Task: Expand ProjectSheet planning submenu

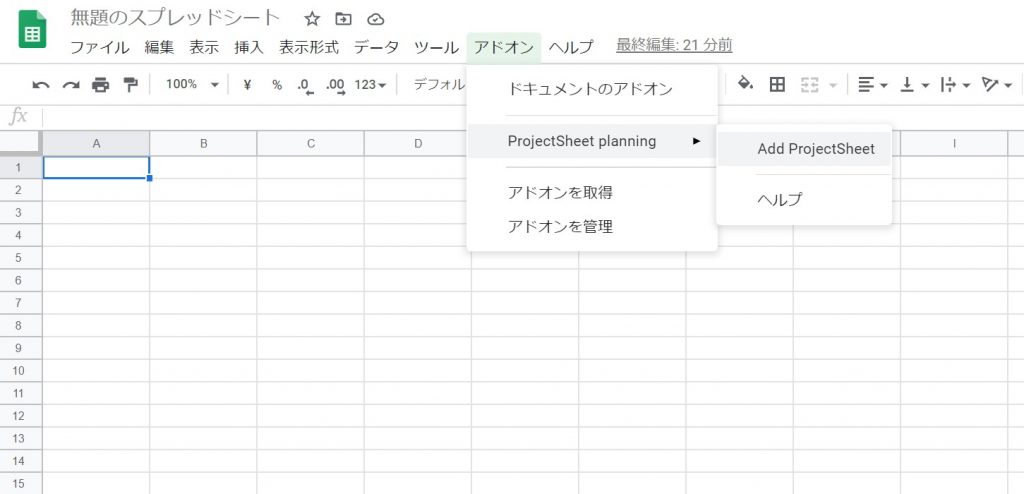Action: (592, 140)
